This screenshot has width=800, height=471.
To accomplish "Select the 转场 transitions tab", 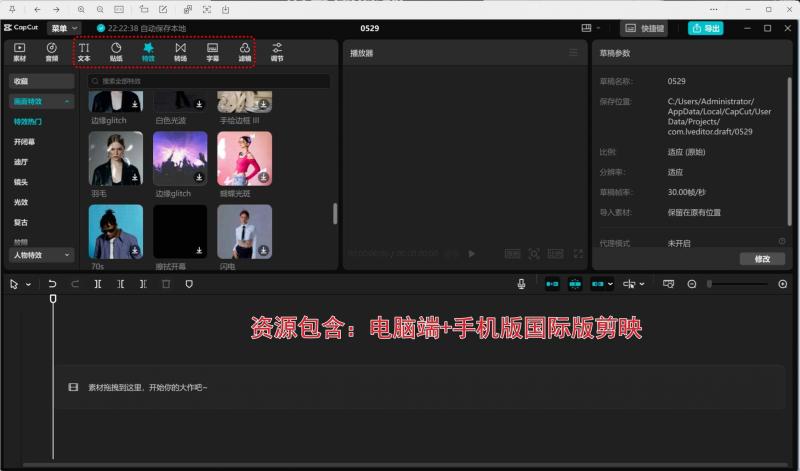I will tap(181, 52).
